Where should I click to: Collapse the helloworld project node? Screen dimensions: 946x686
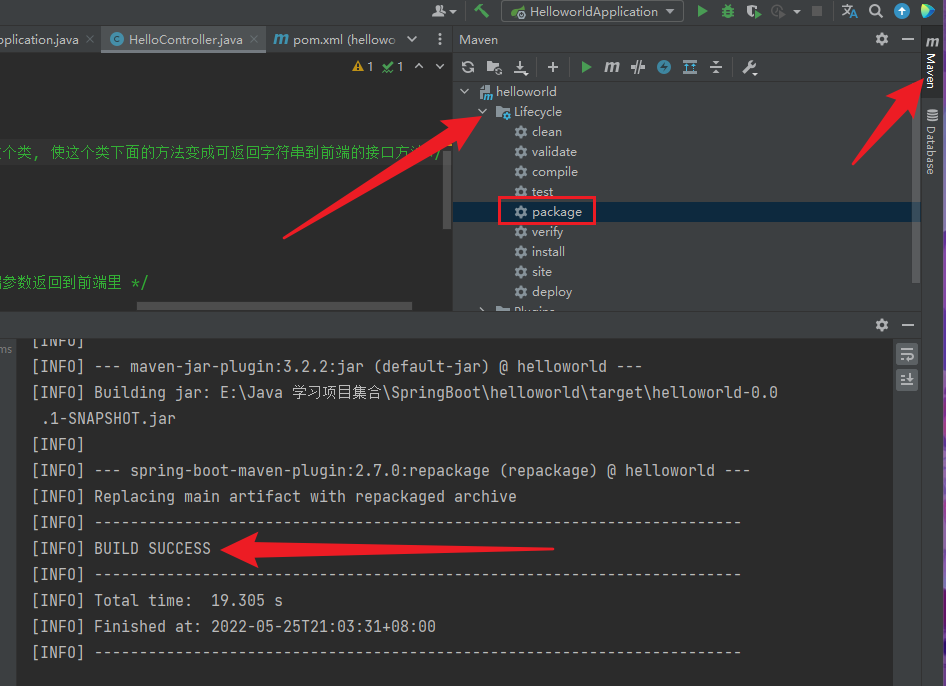[465, 92]
